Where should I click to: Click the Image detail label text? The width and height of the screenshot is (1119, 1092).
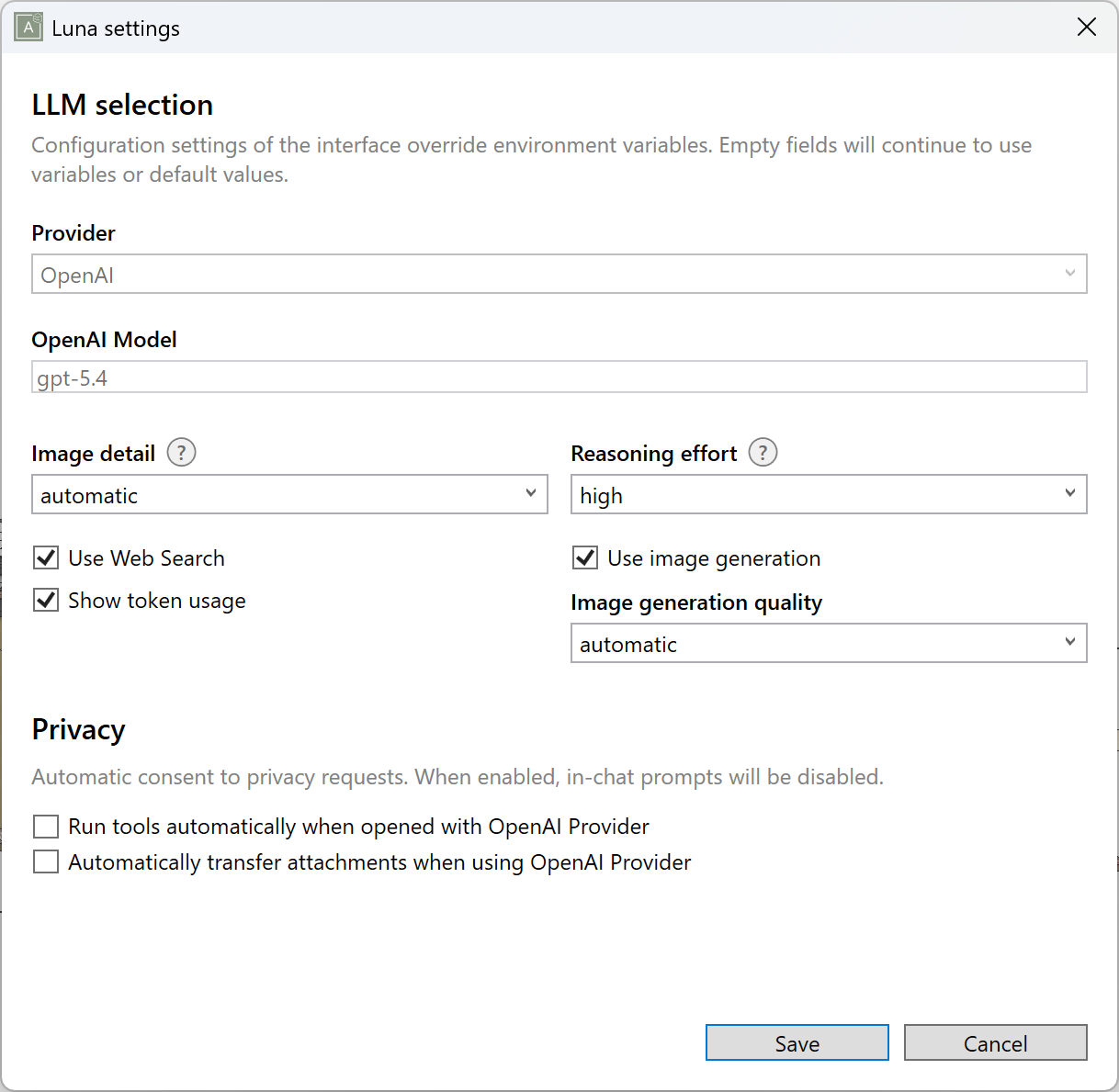(93, 454)
